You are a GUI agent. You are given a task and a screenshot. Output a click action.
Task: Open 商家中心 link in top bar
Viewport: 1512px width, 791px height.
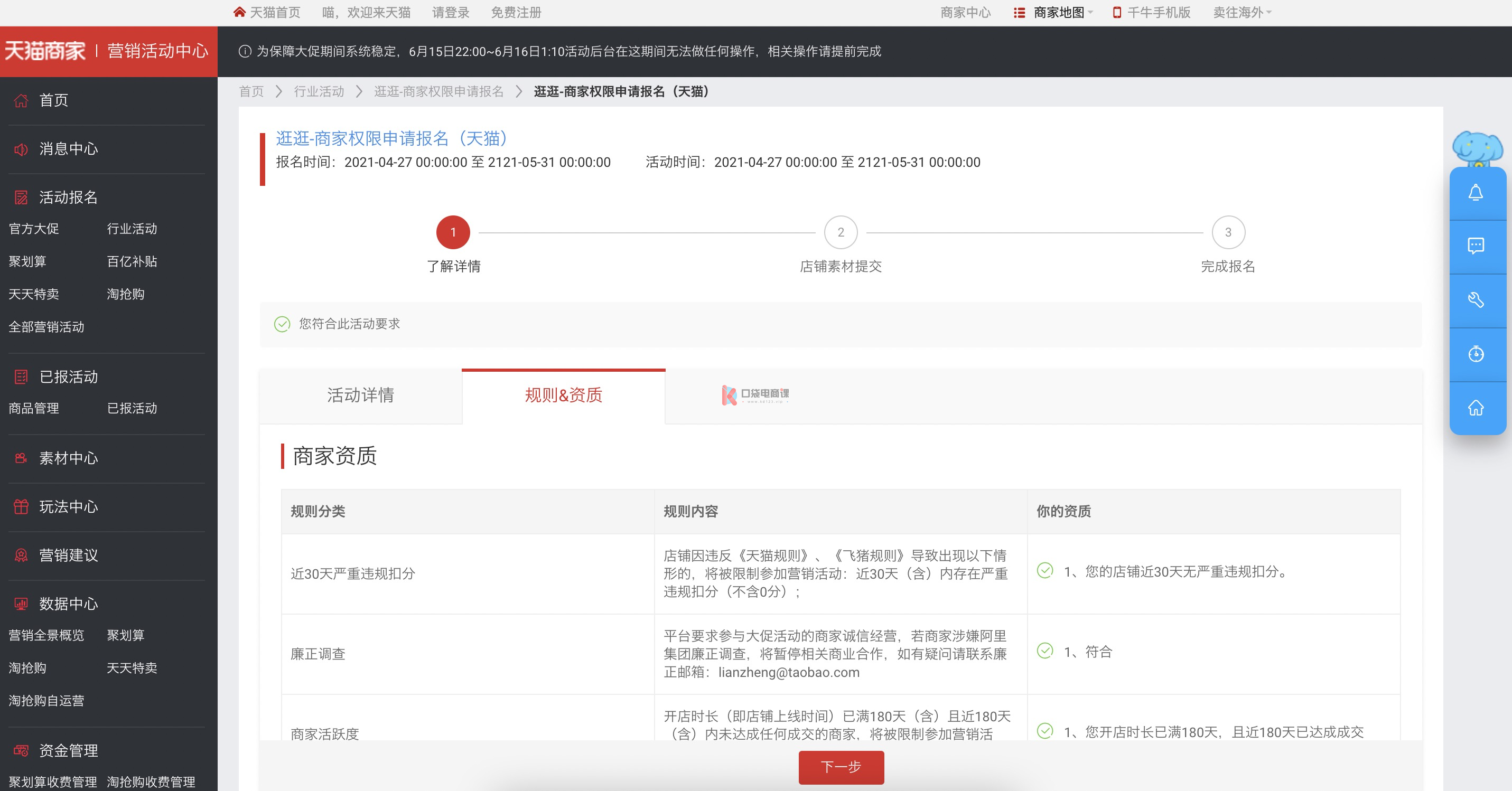[965, 12]
